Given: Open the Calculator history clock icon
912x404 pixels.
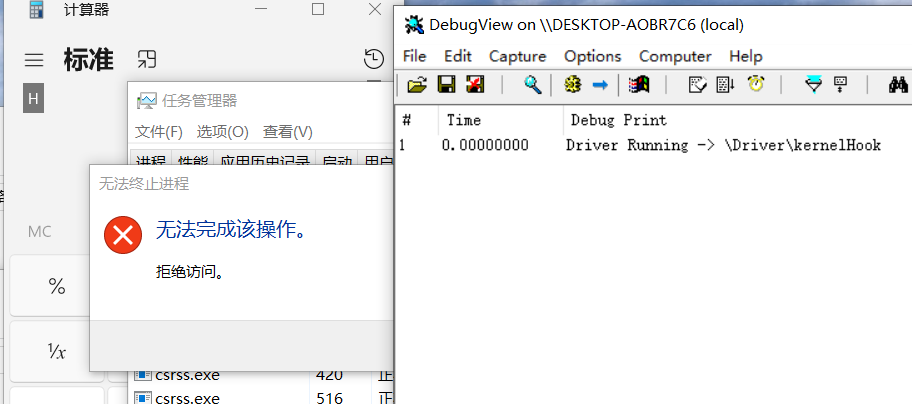Looking at the screenshot, I should pyautogui.click(x=373, y=59).
